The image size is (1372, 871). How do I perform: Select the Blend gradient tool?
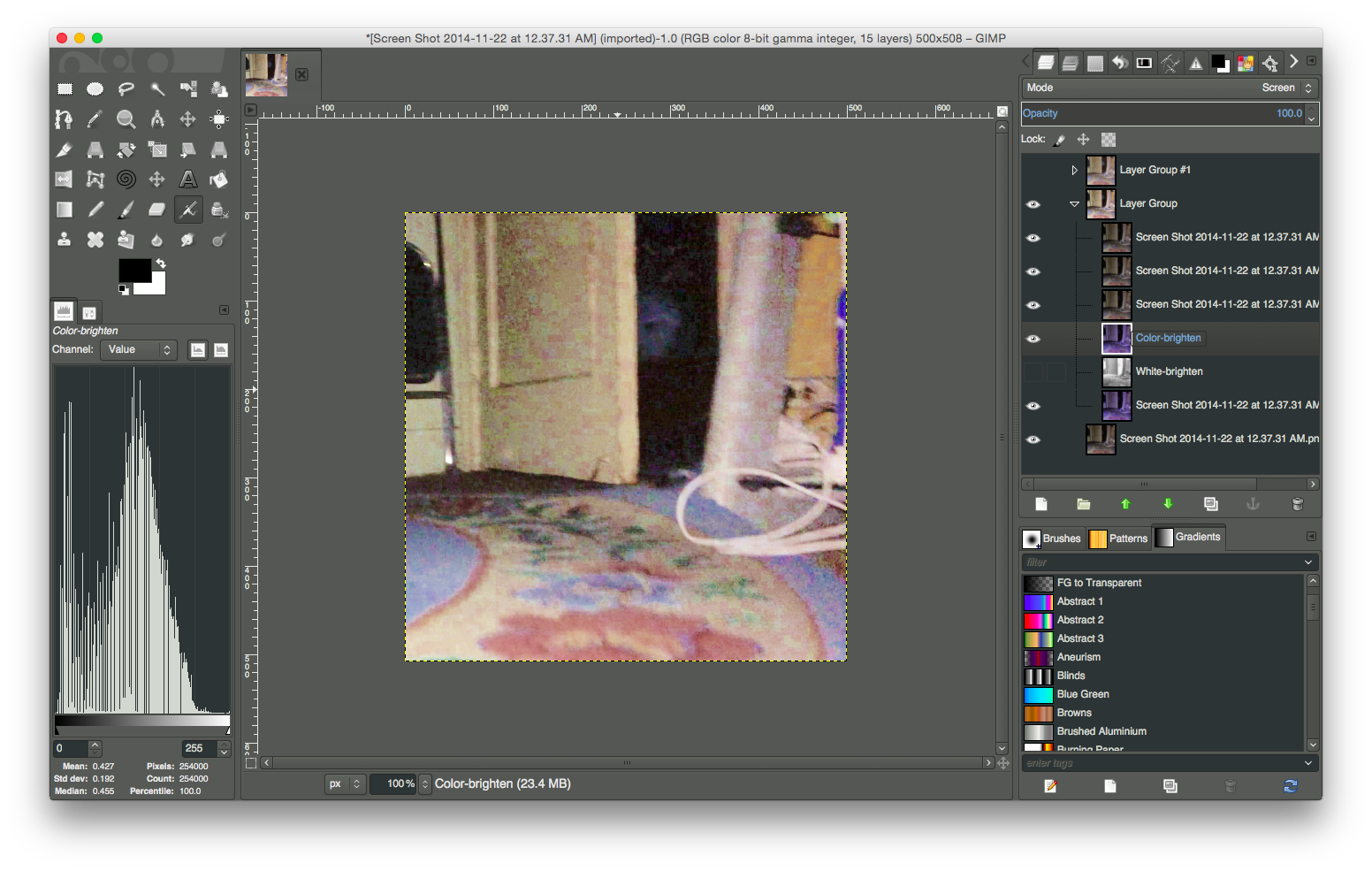(65, 210)
